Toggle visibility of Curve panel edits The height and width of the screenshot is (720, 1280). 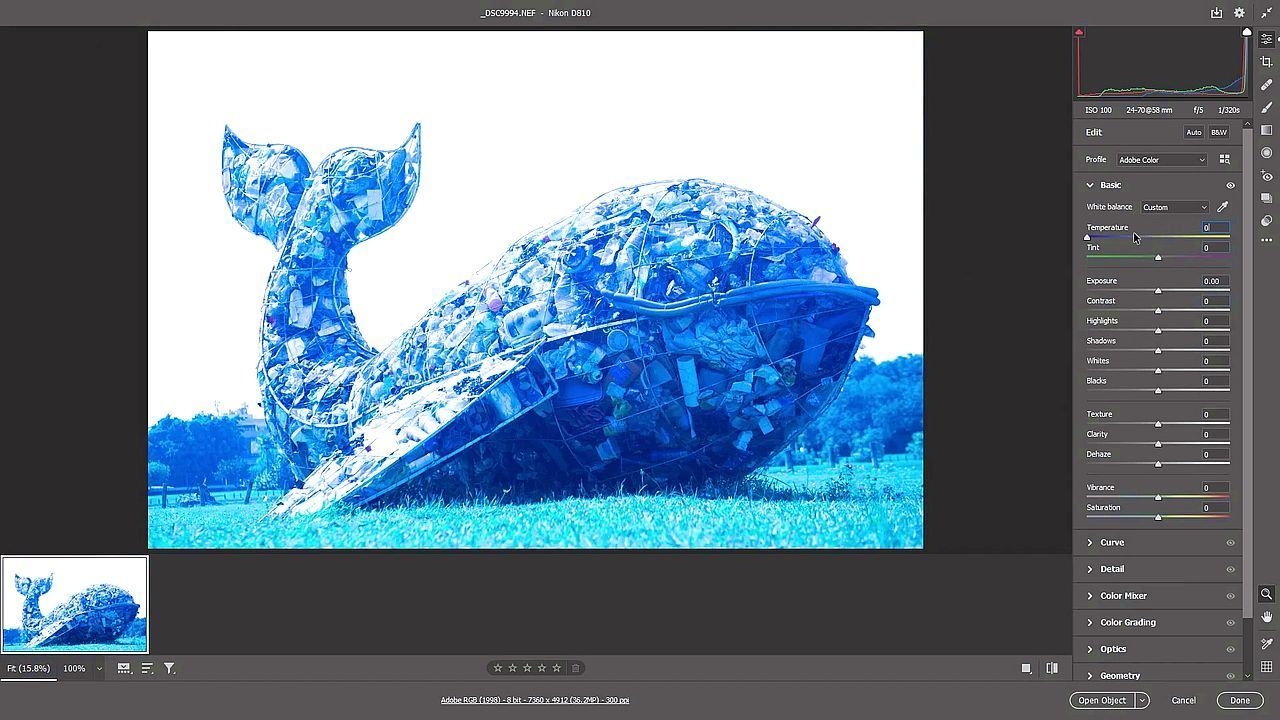pyautogui.click(x=1230, y=543)
